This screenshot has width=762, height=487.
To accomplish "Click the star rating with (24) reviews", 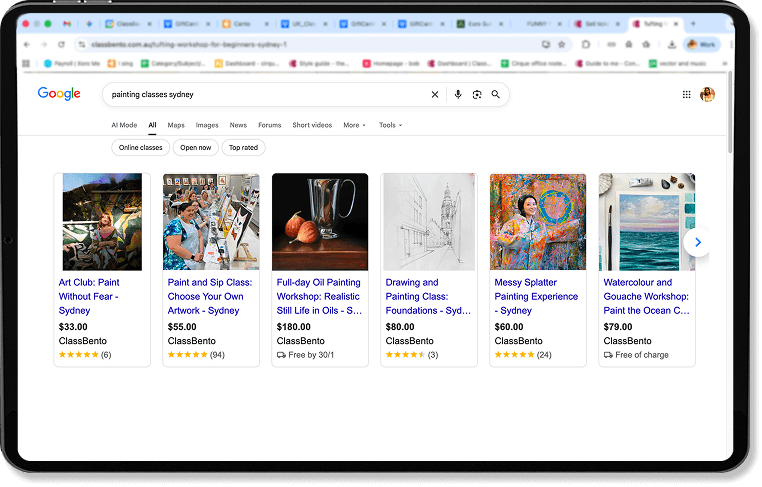I will (523, 355).
